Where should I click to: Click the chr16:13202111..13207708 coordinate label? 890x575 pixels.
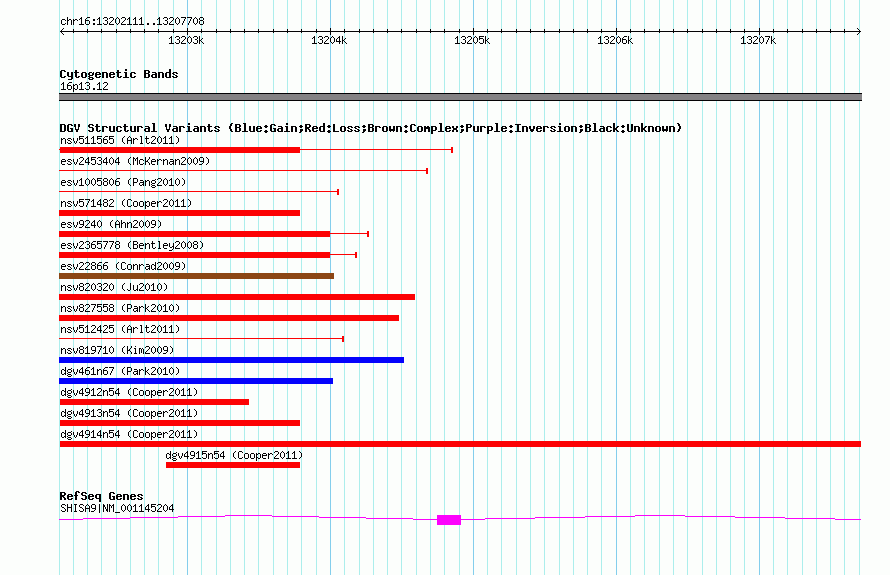coord(132,21)
